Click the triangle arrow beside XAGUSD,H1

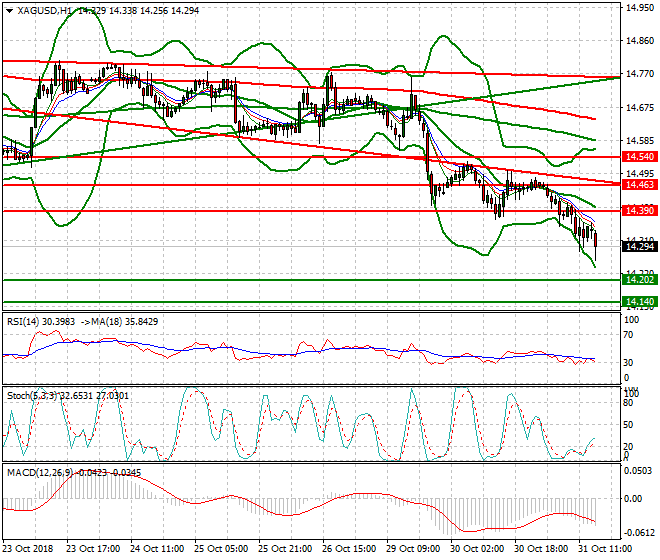(x=8, y=10)
